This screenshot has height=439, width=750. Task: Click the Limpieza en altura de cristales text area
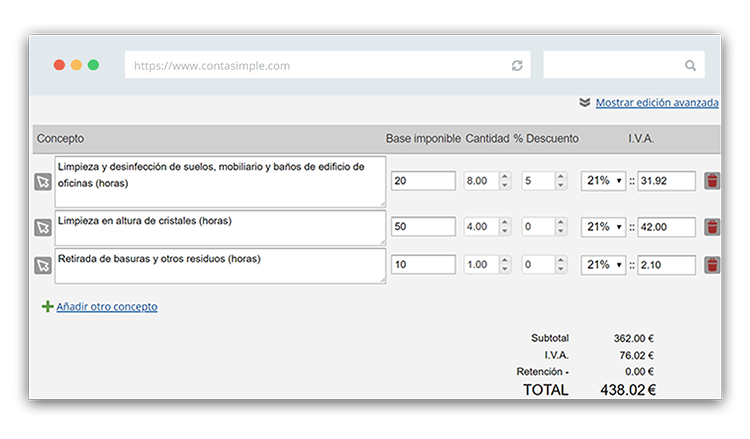(220, 228)
